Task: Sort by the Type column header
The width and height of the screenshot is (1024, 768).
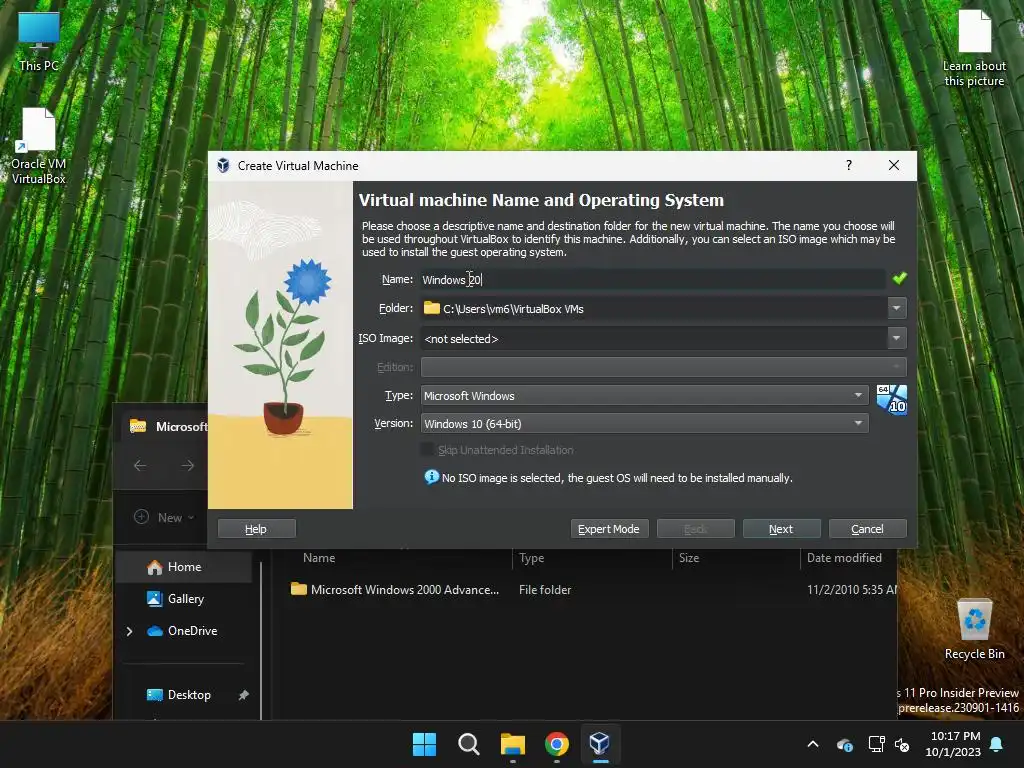Action: (x=531, y=558)
